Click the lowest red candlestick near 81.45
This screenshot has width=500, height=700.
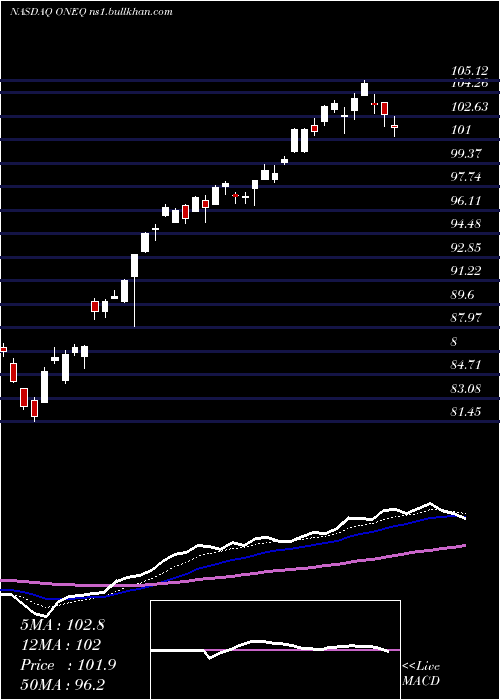(34, 410)
